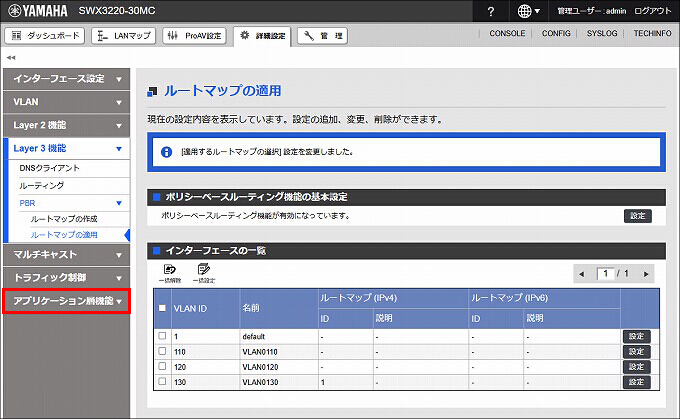
Task: Click 設定 button for VLAN0110 row
Action: [637, 351]
